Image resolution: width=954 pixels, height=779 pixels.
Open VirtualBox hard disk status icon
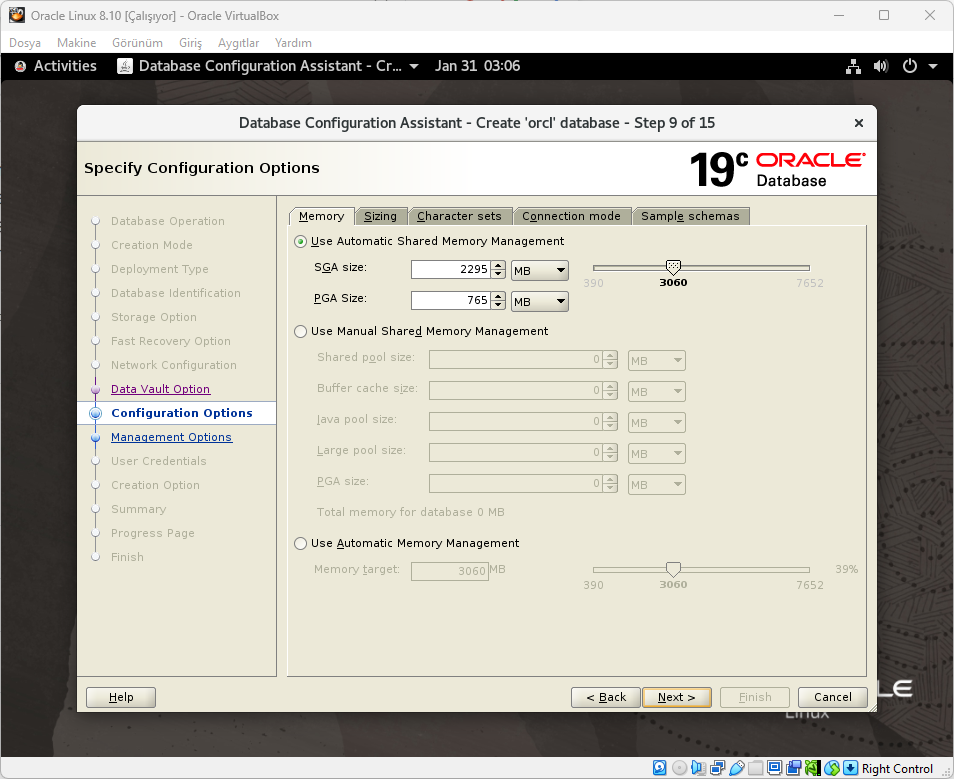coord(660,767)
